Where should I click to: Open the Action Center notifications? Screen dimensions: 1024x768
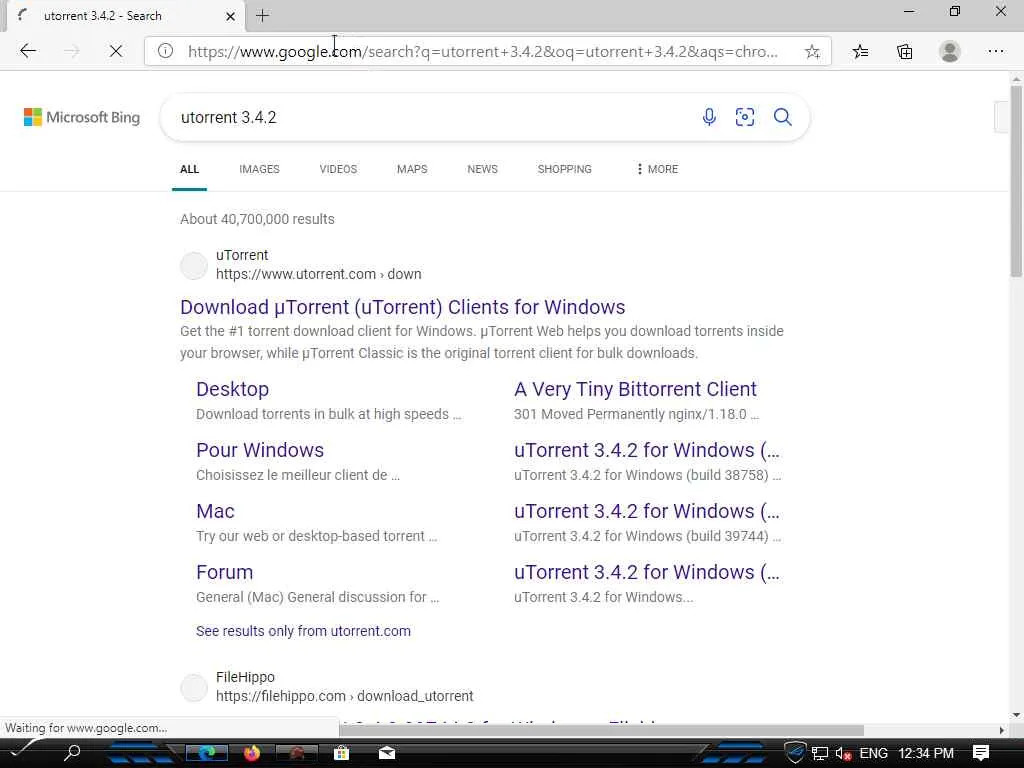[980, 753]
